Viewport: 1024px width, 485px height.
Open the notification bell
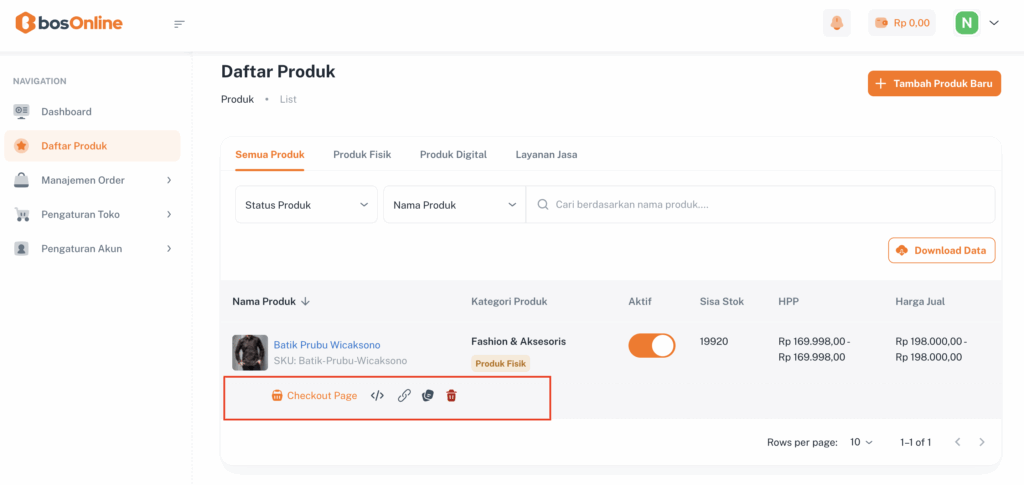click(836, 23)
